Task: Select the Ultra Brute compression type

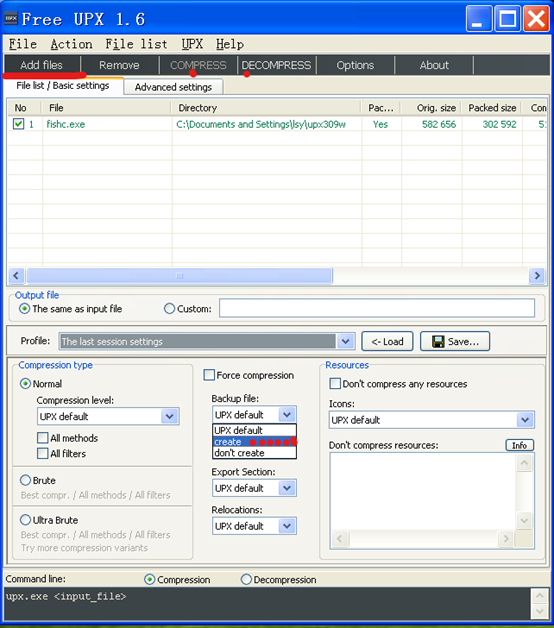Action: coord(25,520)
